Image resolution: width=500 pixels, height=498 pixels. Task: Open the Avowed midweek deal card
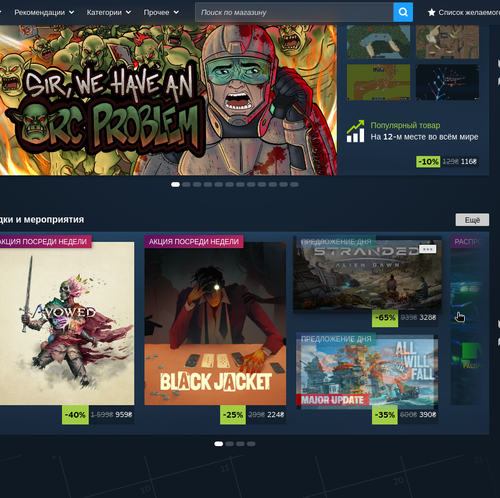67,323
